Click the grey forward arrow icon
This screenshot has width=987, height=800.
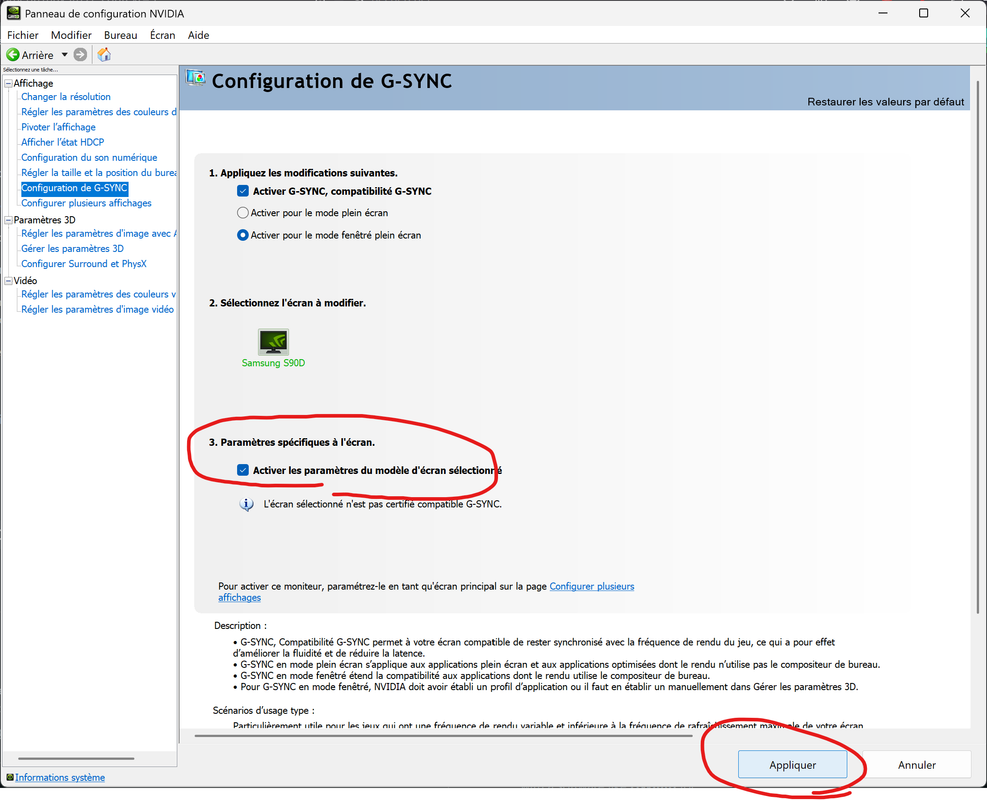click(x=80, y=55)
